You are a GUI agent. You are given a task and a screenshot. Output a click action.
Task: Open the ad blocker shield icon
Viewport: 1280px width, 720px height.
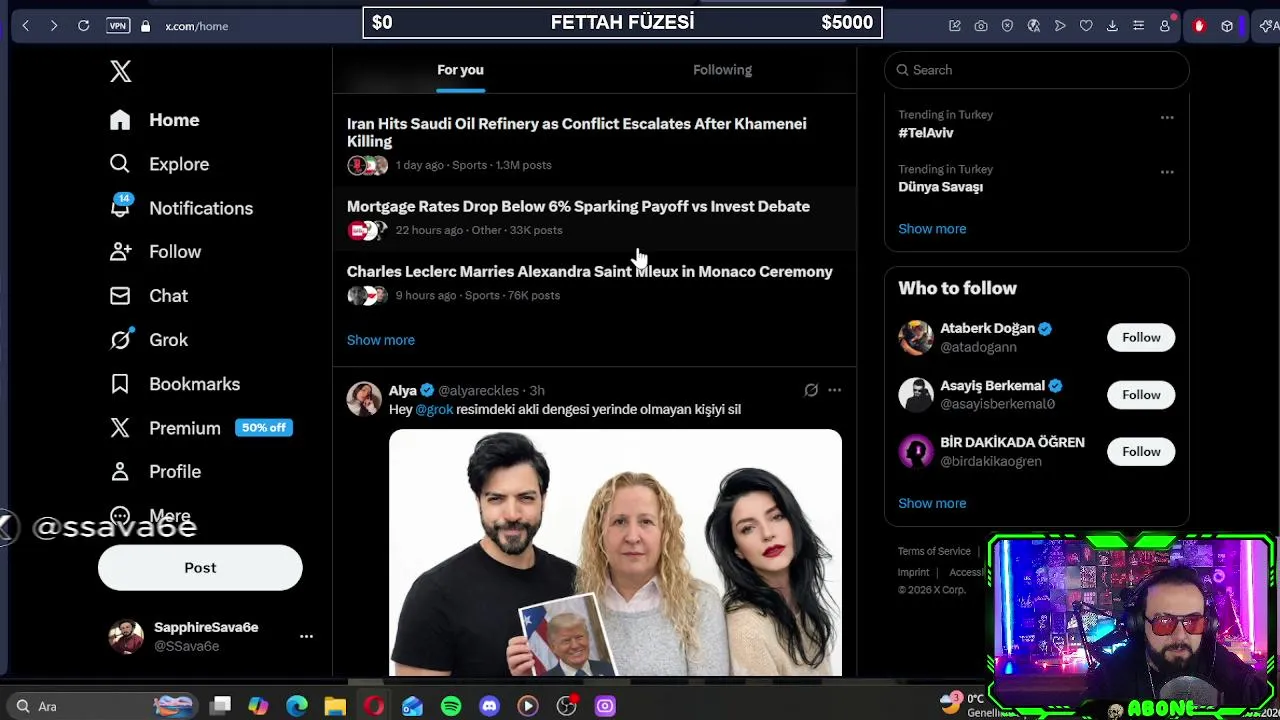click(x=1007, y=26)
